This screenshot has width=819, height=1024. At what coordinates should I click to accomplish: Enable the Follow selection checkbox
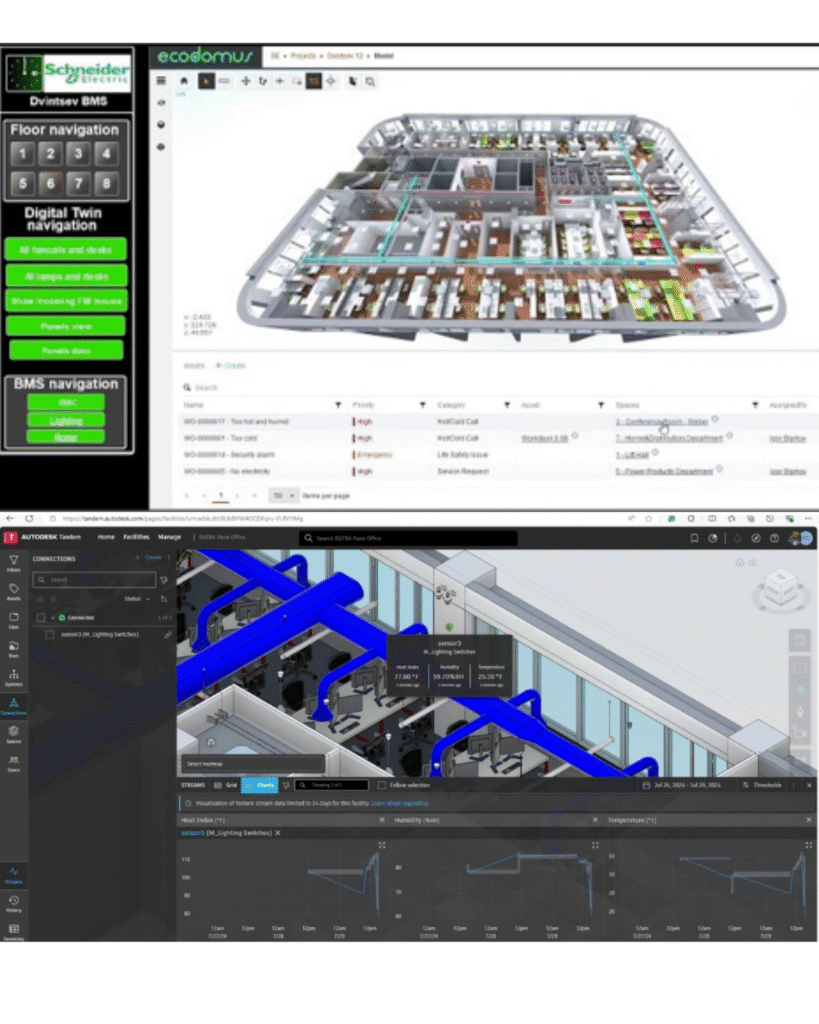point(382,786)
